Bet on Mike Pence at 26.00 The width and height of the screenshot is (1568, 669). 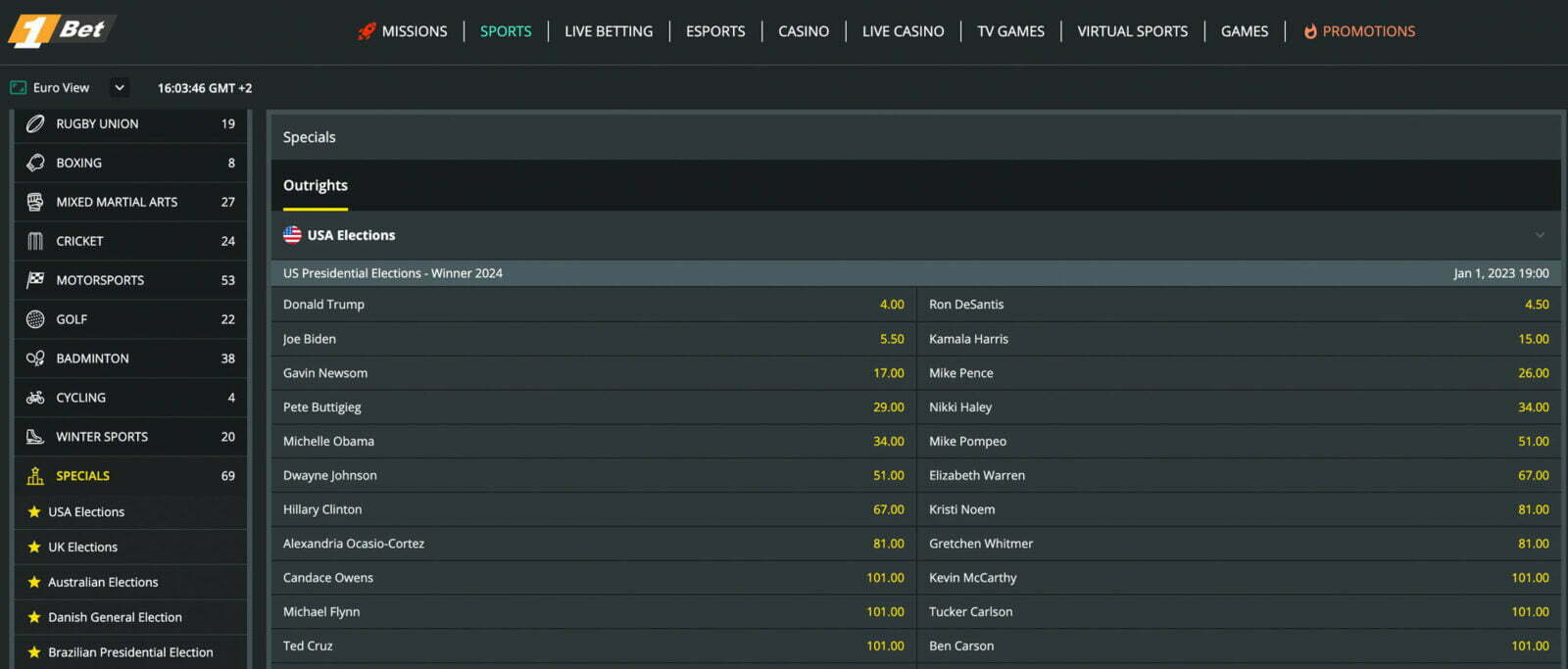click(1239, 373)
